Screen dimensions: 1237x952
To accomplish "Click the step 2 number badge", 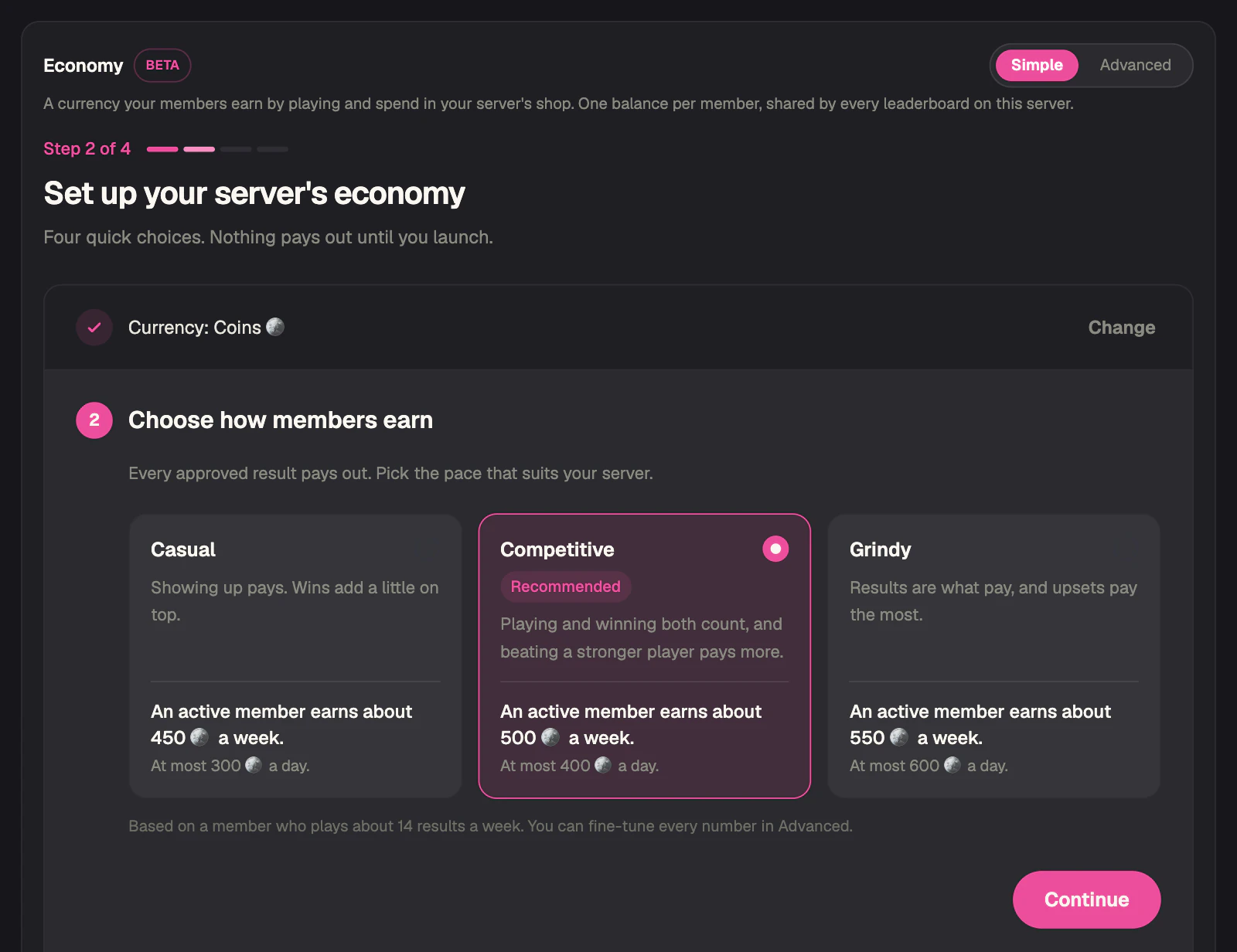I will pos(94,420).
